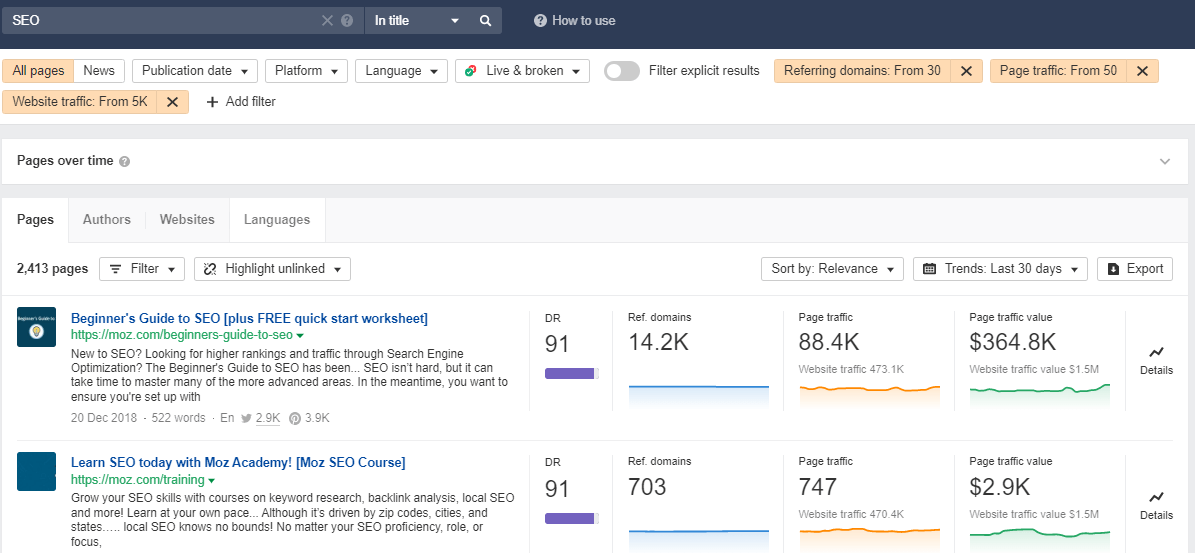Switch to Websites tab

click(x=187, y=219)
